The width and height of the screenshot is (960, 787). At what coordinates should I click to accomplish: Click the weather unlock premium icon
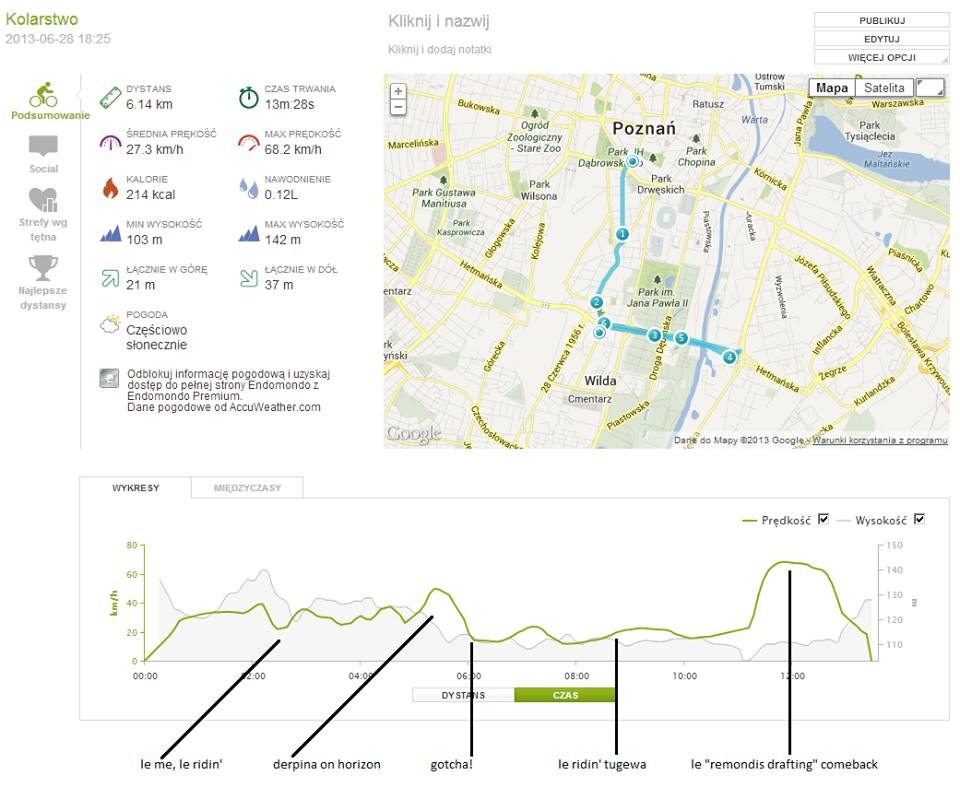pos(109,378)
